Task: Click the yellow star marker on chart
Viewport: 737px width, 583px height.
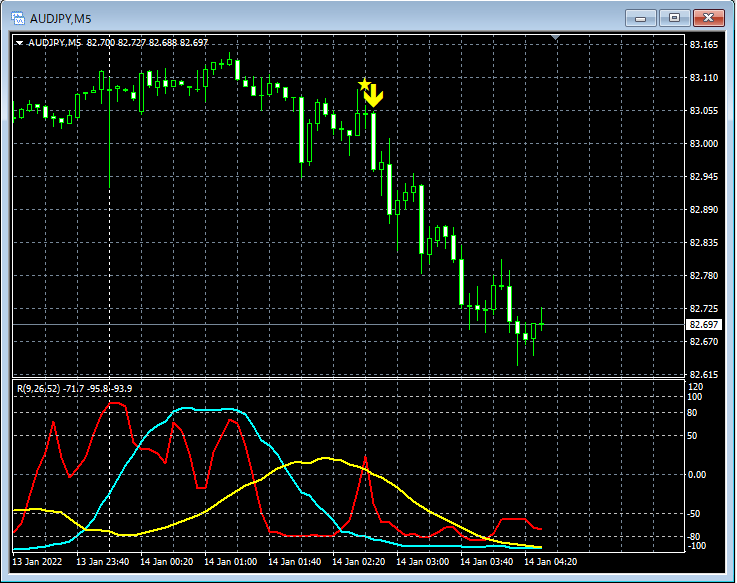Action: [x=364, y=86]
